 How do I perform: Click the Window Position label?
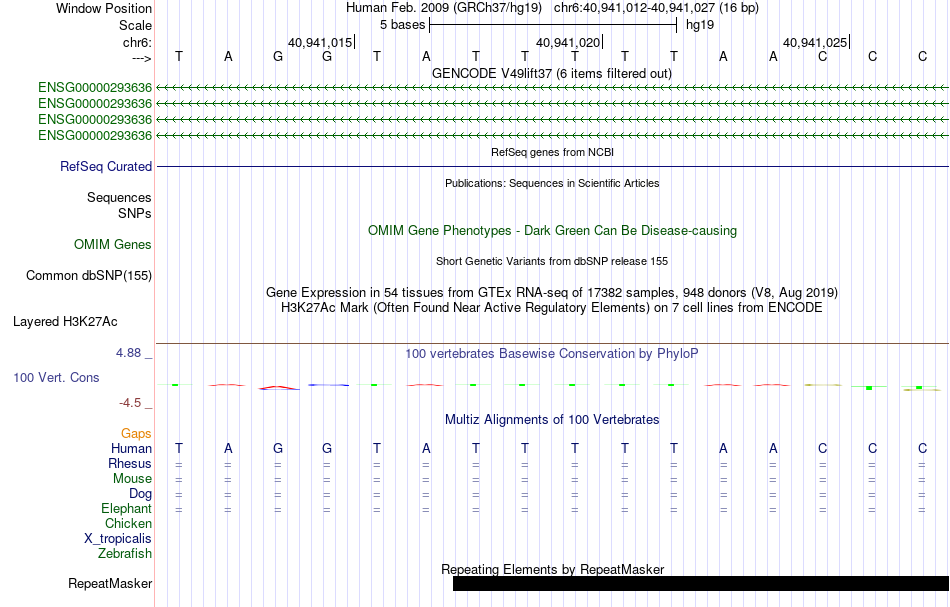click(x=104, y=8)
